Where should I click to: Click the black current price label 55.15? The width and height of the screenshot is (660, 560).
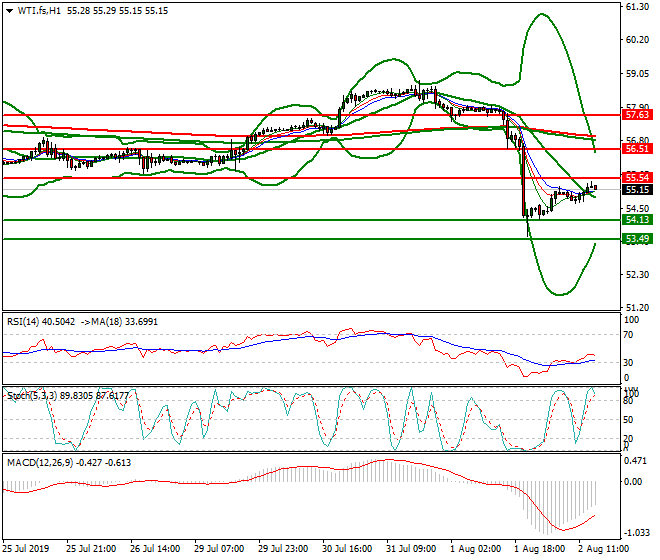coord(637,189)
